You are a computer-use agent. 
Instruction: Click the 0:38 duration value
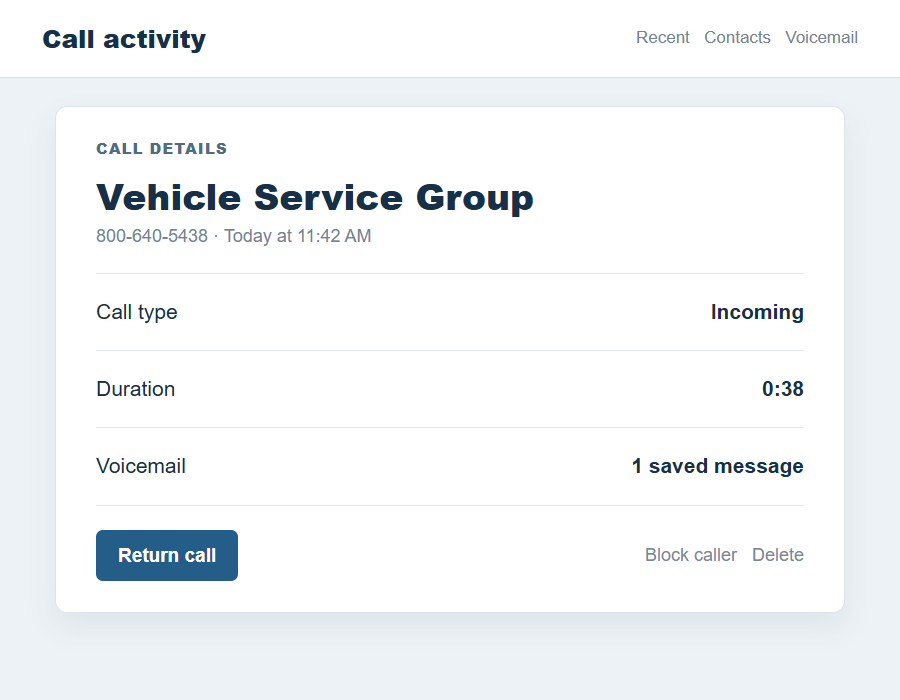782,389
